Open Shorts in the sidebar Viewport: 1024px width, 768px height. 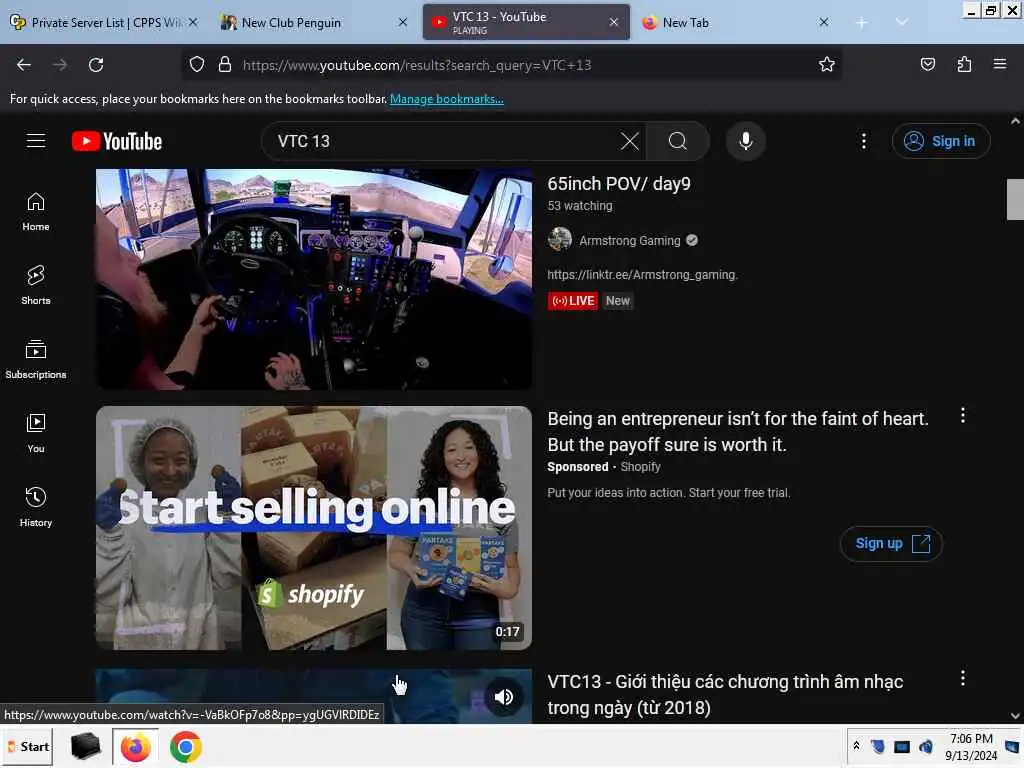[36, 285]
